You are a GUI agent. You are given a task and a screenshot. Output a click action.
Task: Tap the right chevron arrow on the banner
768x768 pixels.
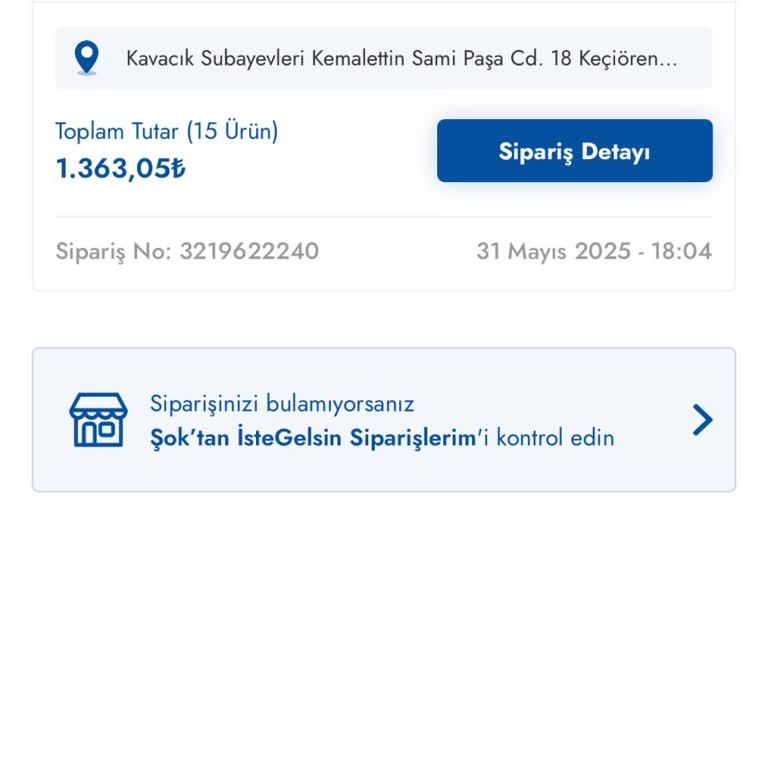click(703, 420)
